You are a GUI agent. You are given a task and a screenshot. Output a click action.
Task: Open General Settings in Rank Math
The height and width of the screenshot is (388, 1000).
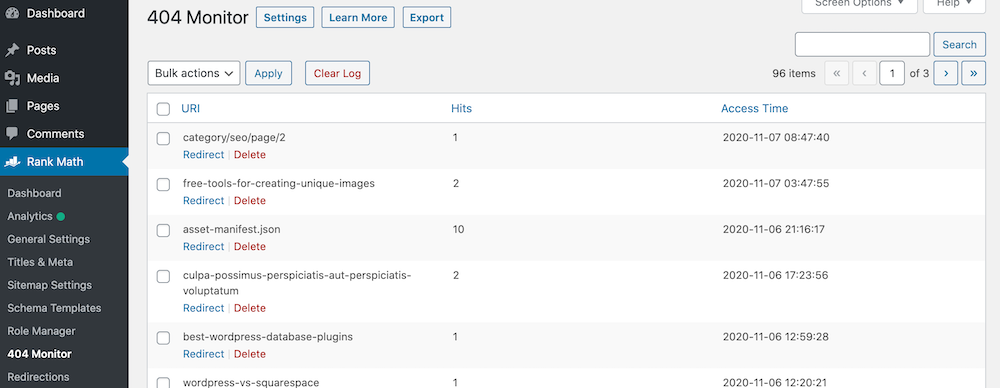48,239
